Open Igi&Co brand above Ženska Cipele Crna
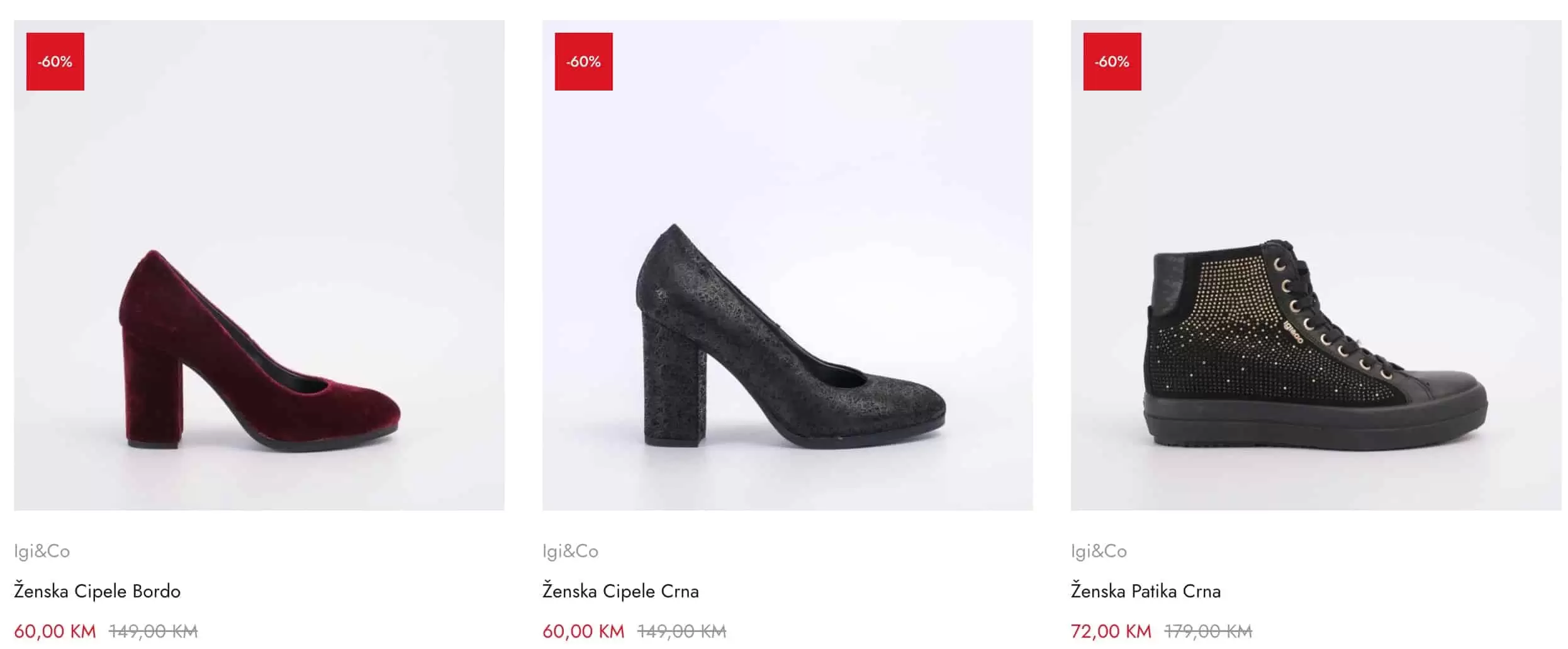Viewport: 1568px width, 649px height. pos(571,551)
